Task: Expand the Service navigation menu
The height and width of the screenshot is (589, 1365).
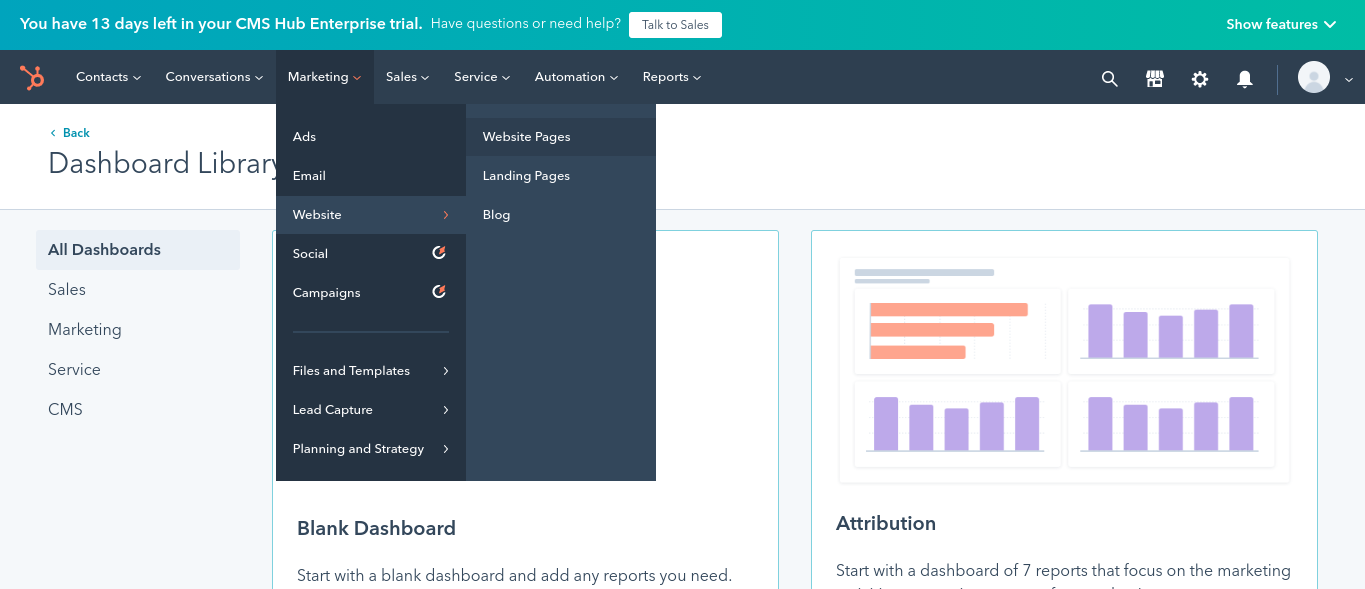Action: tap(482, 77)
